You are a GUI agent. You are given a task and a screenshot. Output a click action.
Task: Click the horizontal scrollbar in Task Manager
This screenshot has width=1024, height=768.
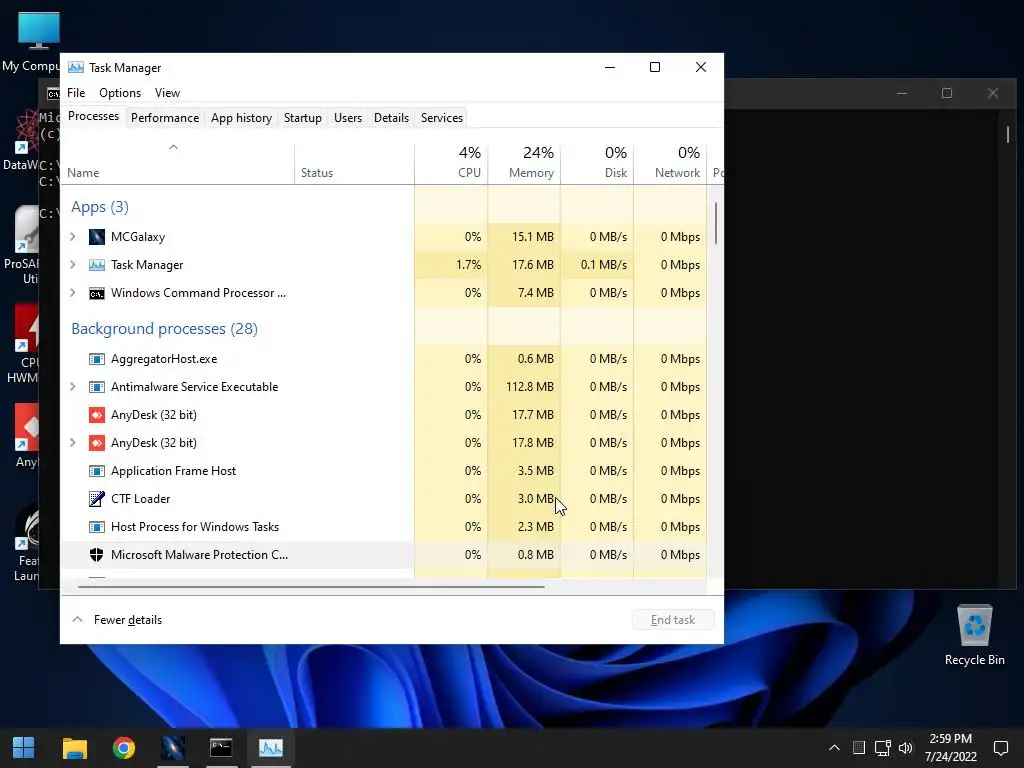[x=311, y=586]
